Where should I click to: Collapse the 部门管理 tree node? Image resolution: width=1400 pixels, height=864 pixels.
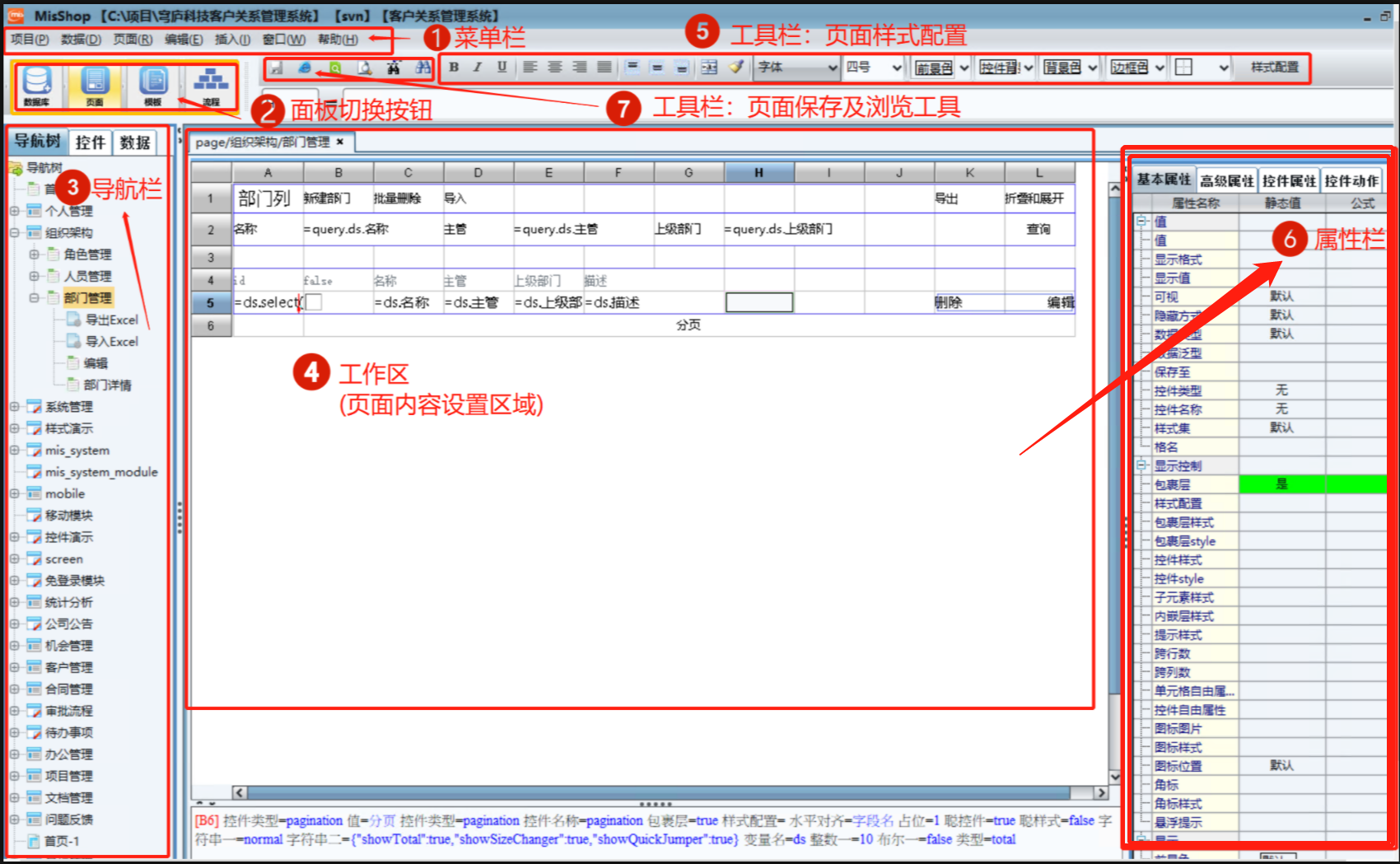click(x=34, y=297)
